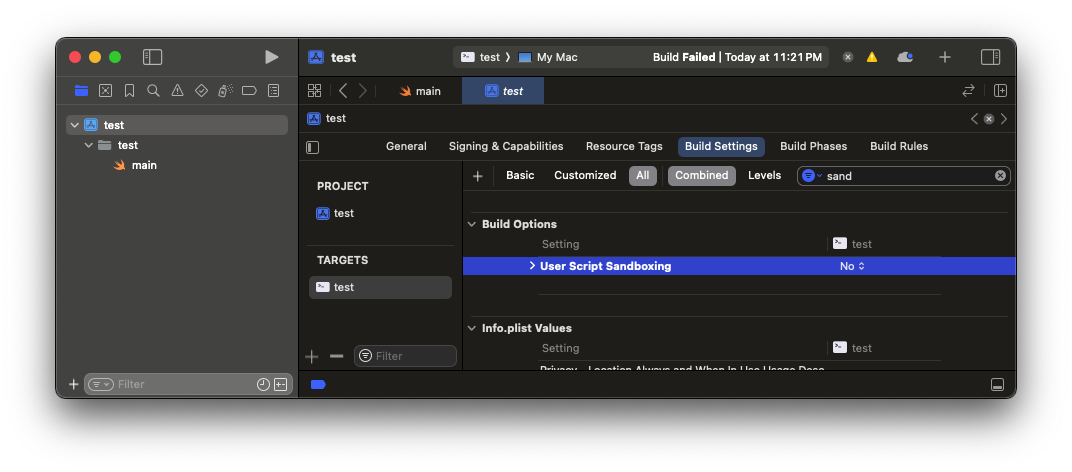The height and width of the screenshot is (472, 1072).
Task: Switch to the test project tab
Action: [503, 91]
